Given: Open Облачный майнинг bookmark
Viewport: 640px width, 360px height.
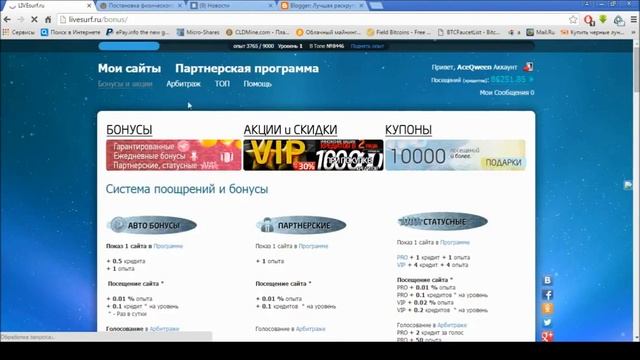Looking at the screenshot, I should tap(328, 32).
